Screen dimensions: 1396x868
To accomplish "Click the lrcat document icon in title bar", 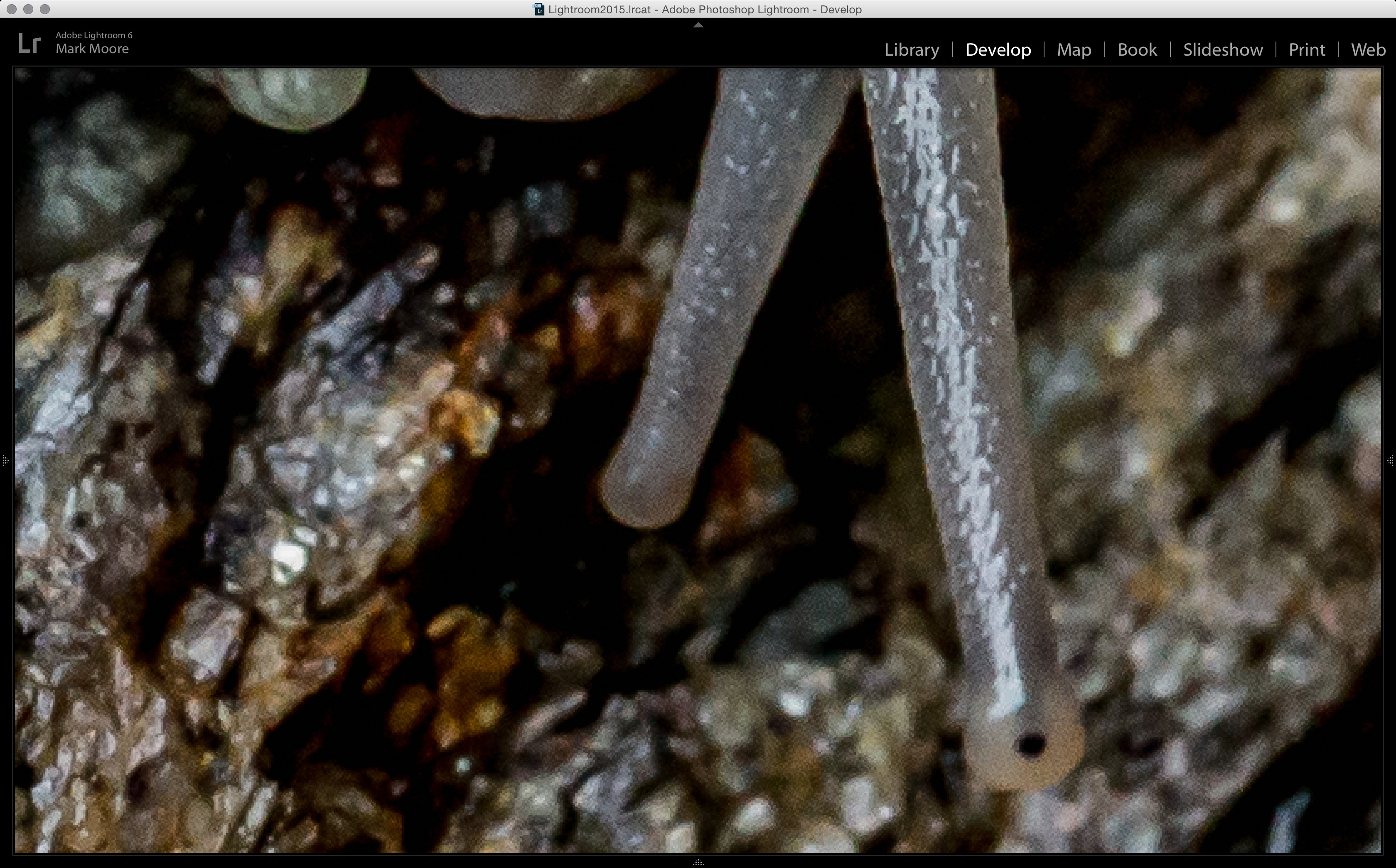I will pyautogui.click(x=538, y=9).
